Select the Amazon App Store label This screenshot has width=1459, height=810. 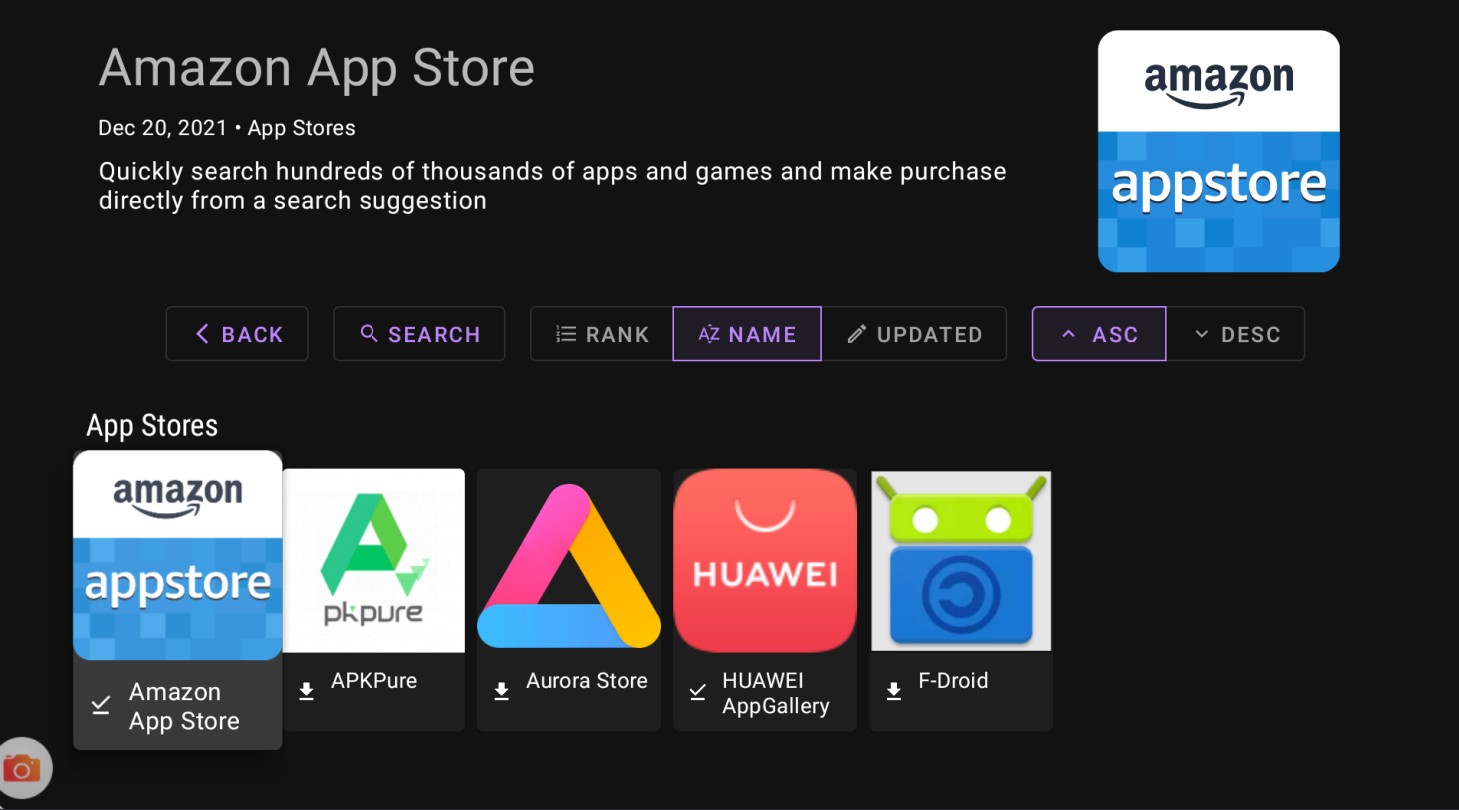click(184, 706)
